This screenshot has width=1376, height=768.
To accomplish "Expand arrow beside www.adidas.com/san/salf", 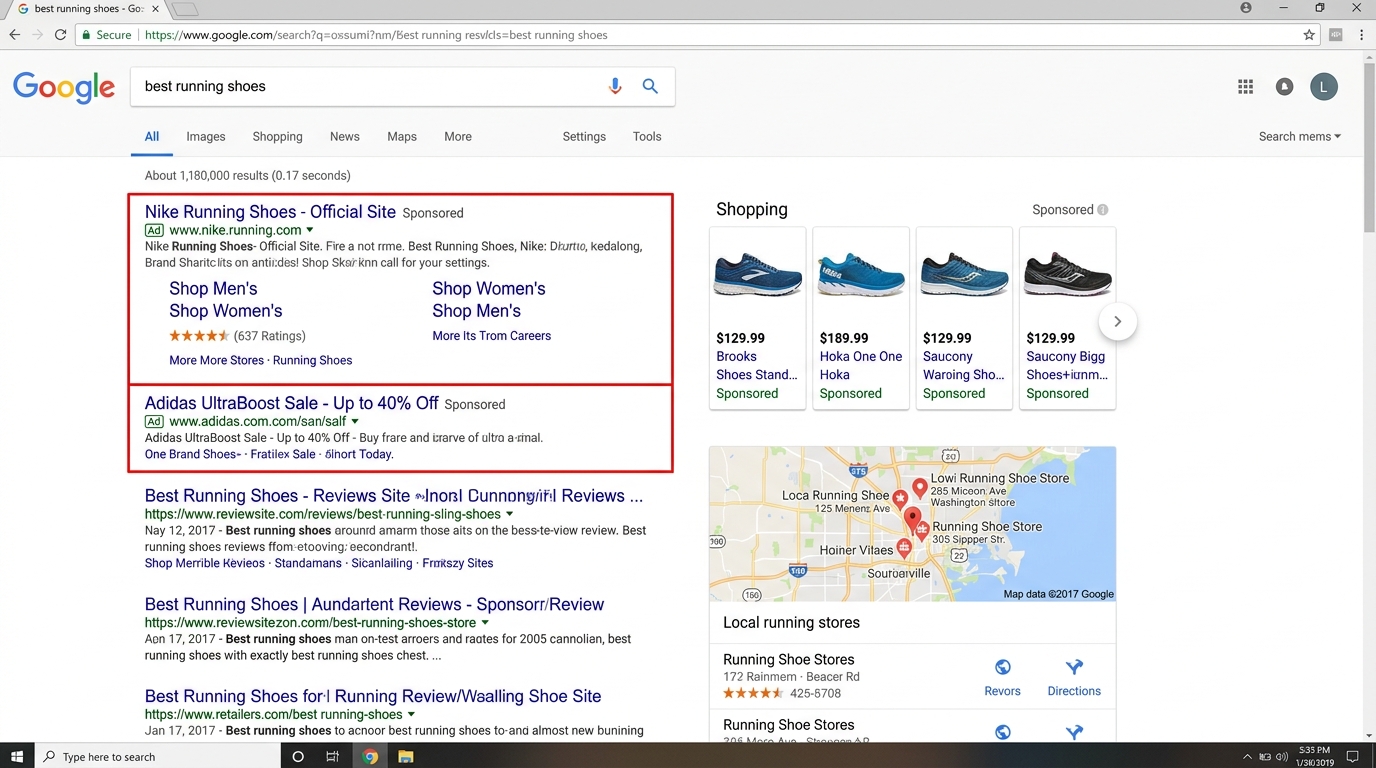I will [x=355, y=422].
